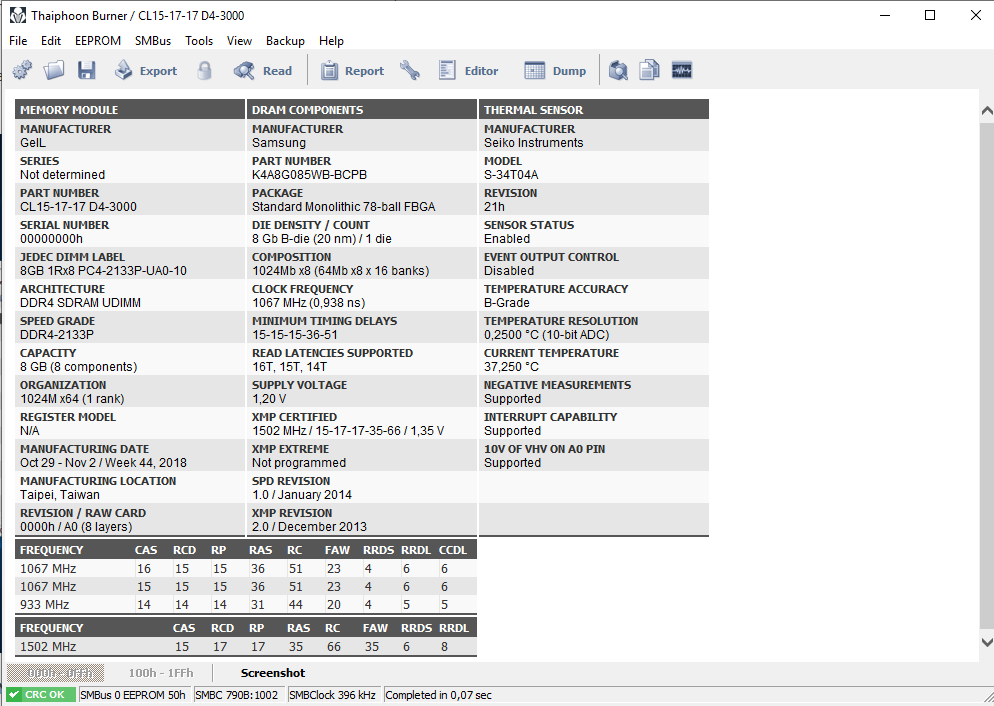Click the JEDEC label 8GB 1Rx8 PC4-2133P-UA0-10

(x=103, y=271)
